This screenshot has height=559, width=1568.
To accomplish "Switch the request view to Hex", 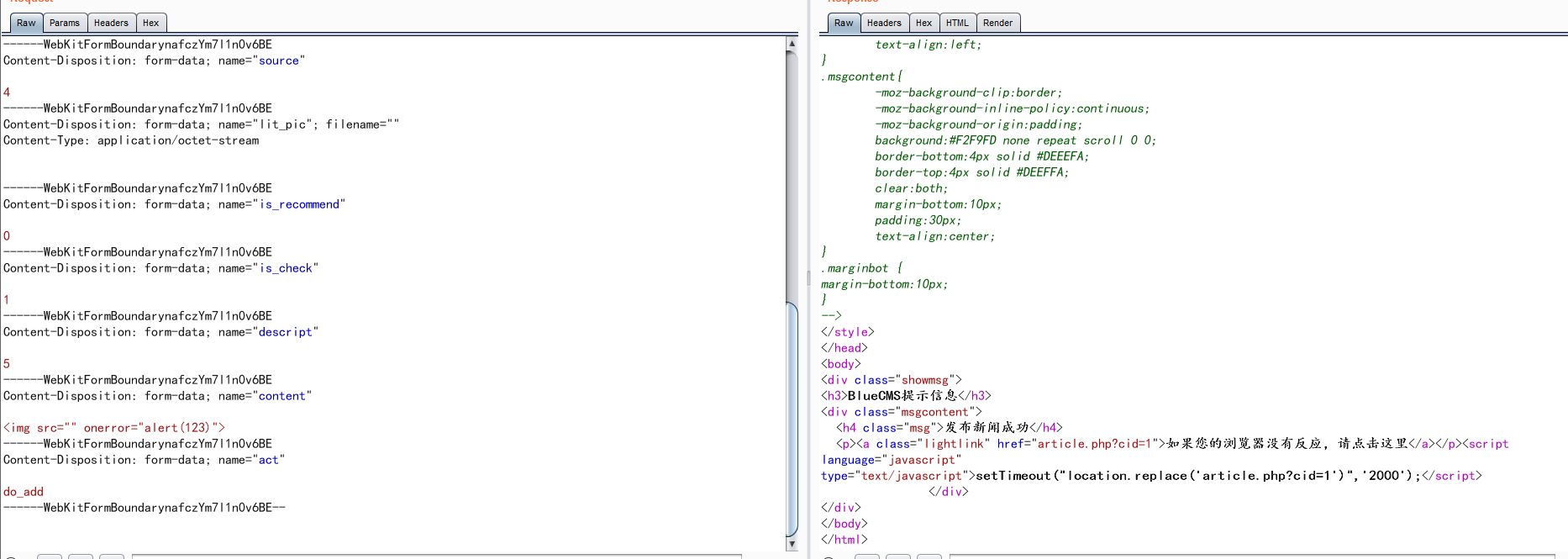I will (x=151, y=23).
